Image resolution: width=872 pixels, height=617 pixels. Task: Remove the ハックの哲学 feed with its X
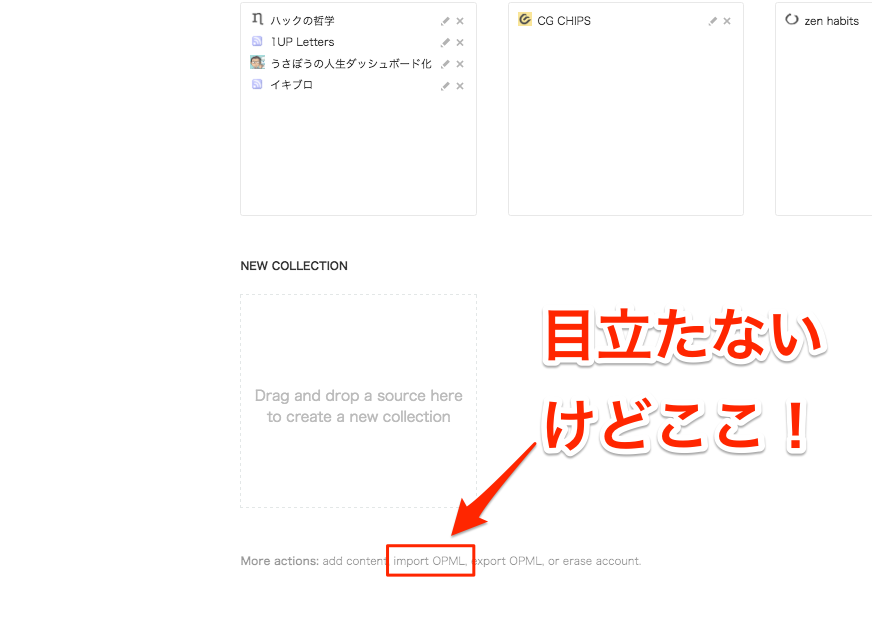point(460,21)
